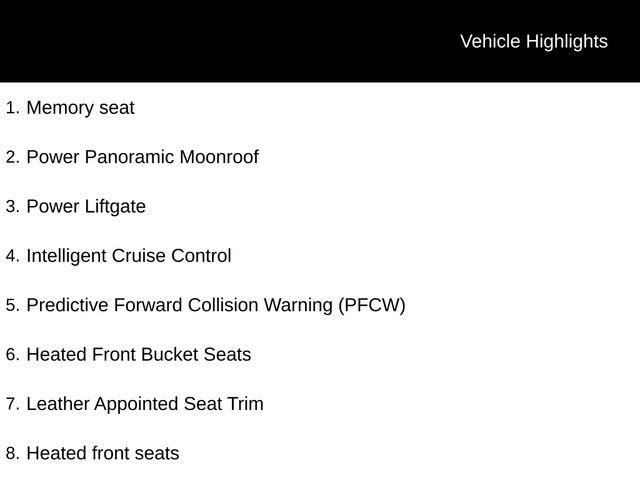Select the Heated Front Bucket Seats item
This screenshot has width=640, height=480.
pyautogui.click(x=138, y=355)
